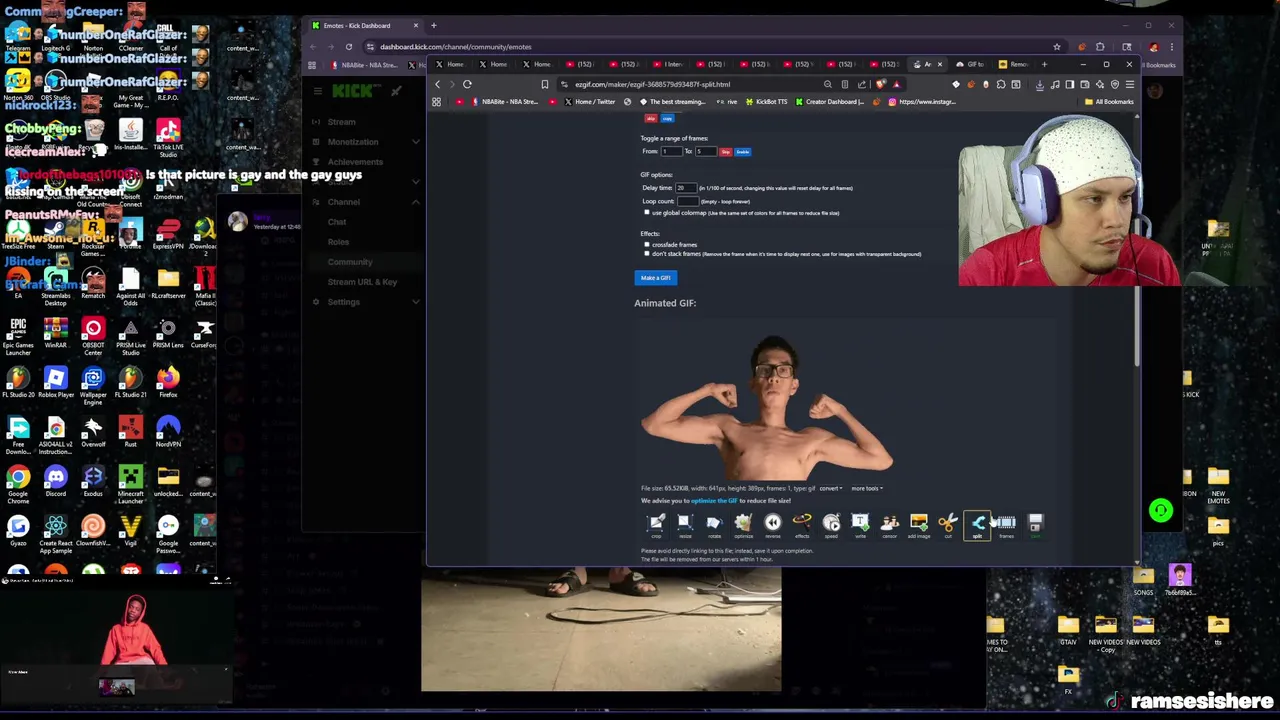Open the frames tool in ezgif
The height and width of the screenshot is (720, 1280).
[1006, 525]
